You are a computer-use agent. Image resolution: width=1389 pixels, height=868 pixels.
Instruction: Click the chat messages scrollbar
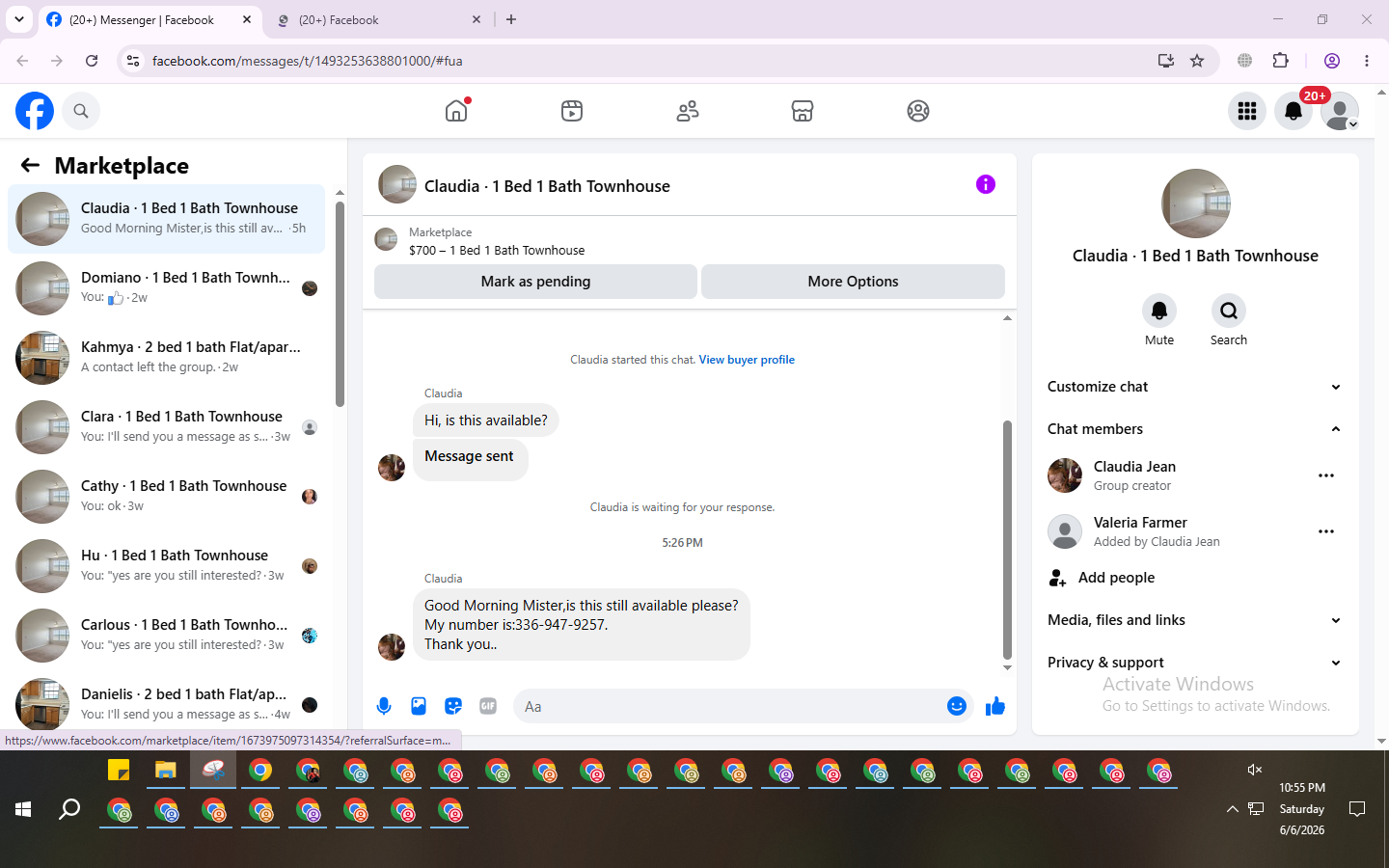[1007, 540]
